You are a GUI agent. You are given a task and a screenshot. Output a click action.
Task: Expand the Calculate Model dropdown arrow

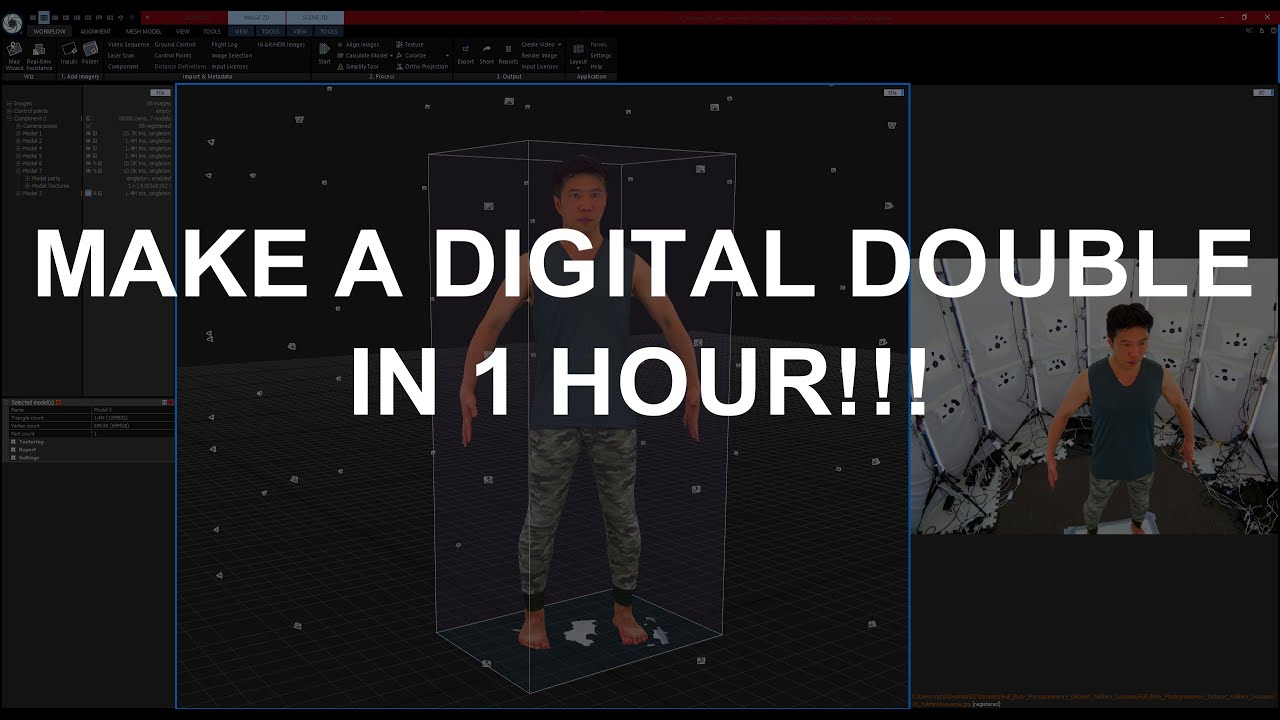click(391, 56)
